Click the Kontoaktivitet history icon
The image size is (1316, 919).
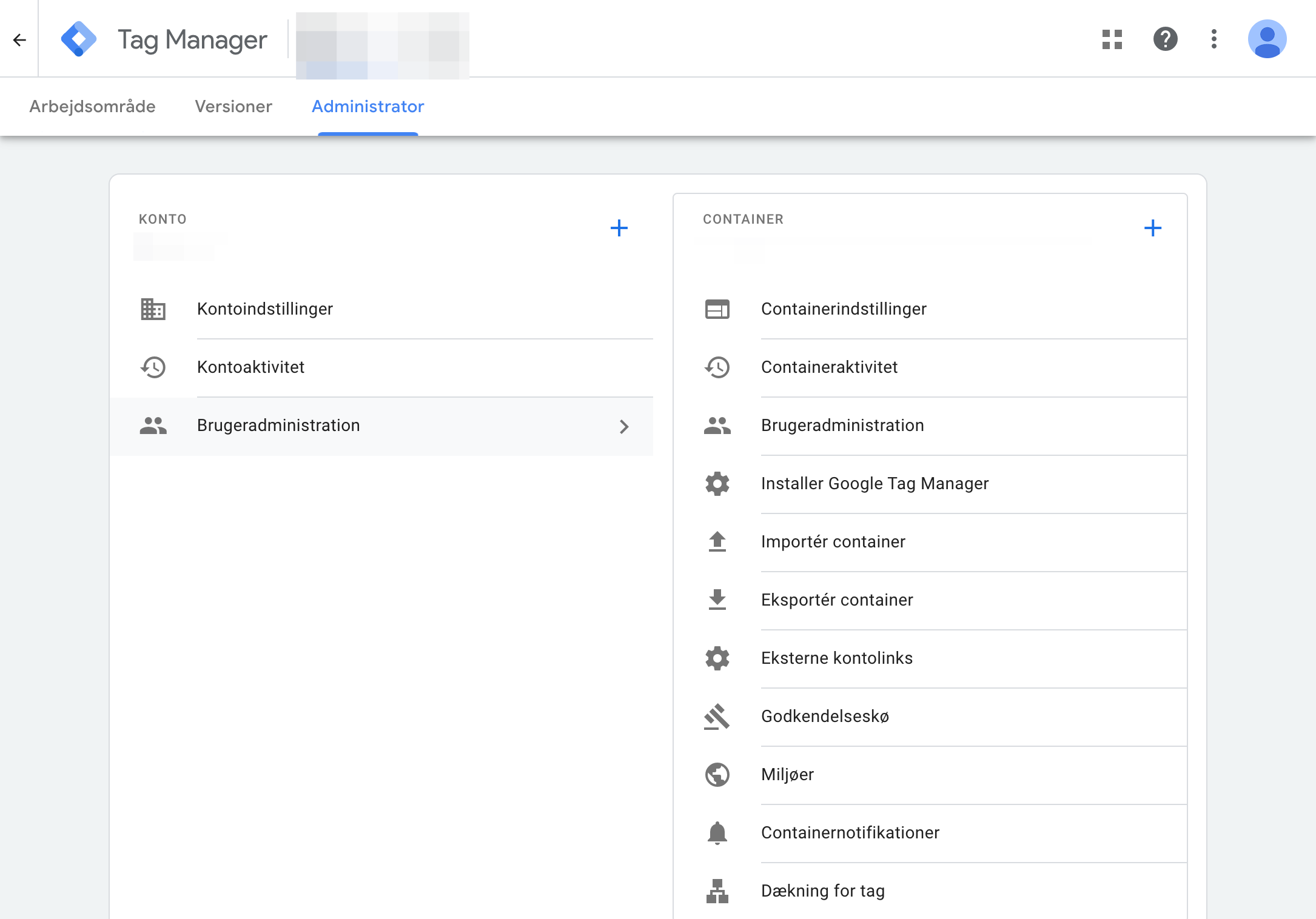pos(153,367)
